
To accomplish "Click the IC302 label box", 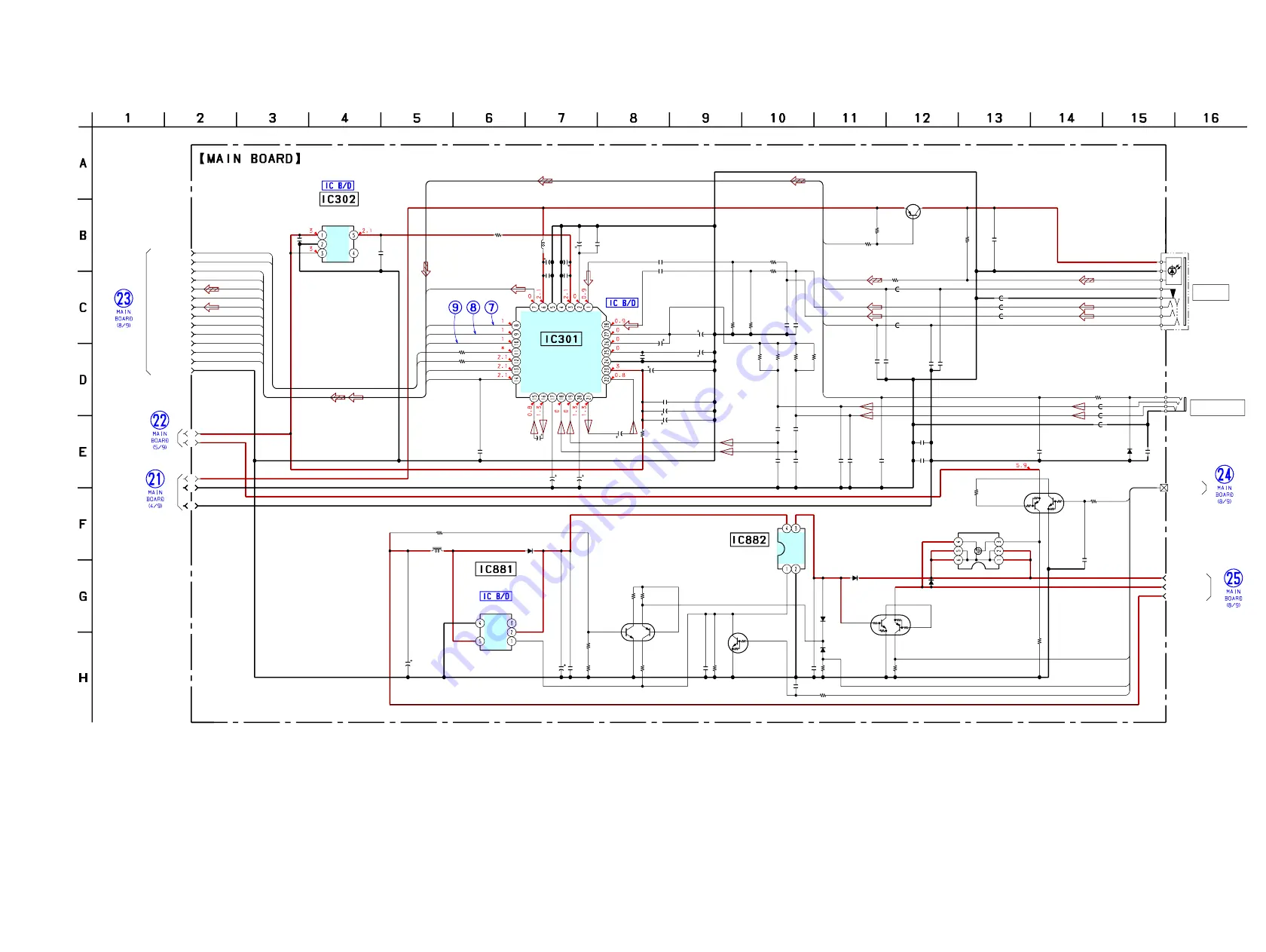I will tap(338, 199).
